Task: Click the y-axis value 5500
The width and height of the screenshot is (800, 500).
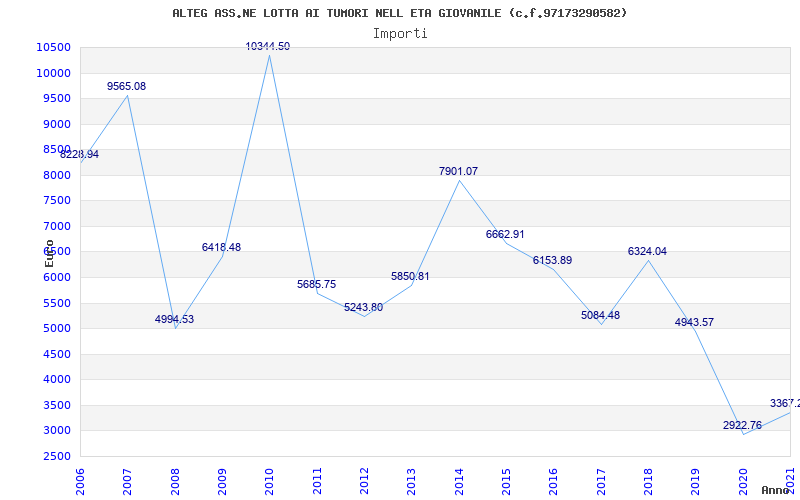Action: (x=56, y=303)
